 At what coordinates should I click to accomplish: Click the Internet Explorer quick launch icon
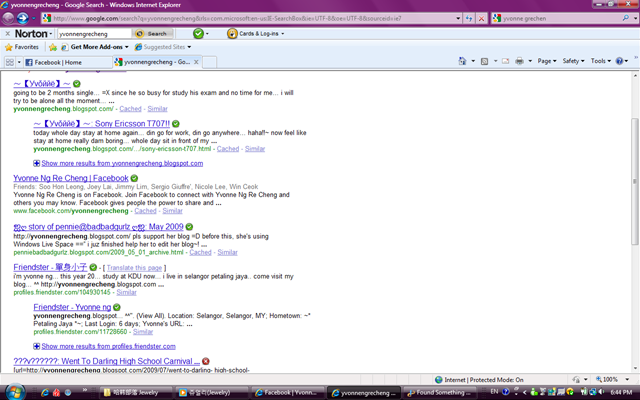(45, 393)
